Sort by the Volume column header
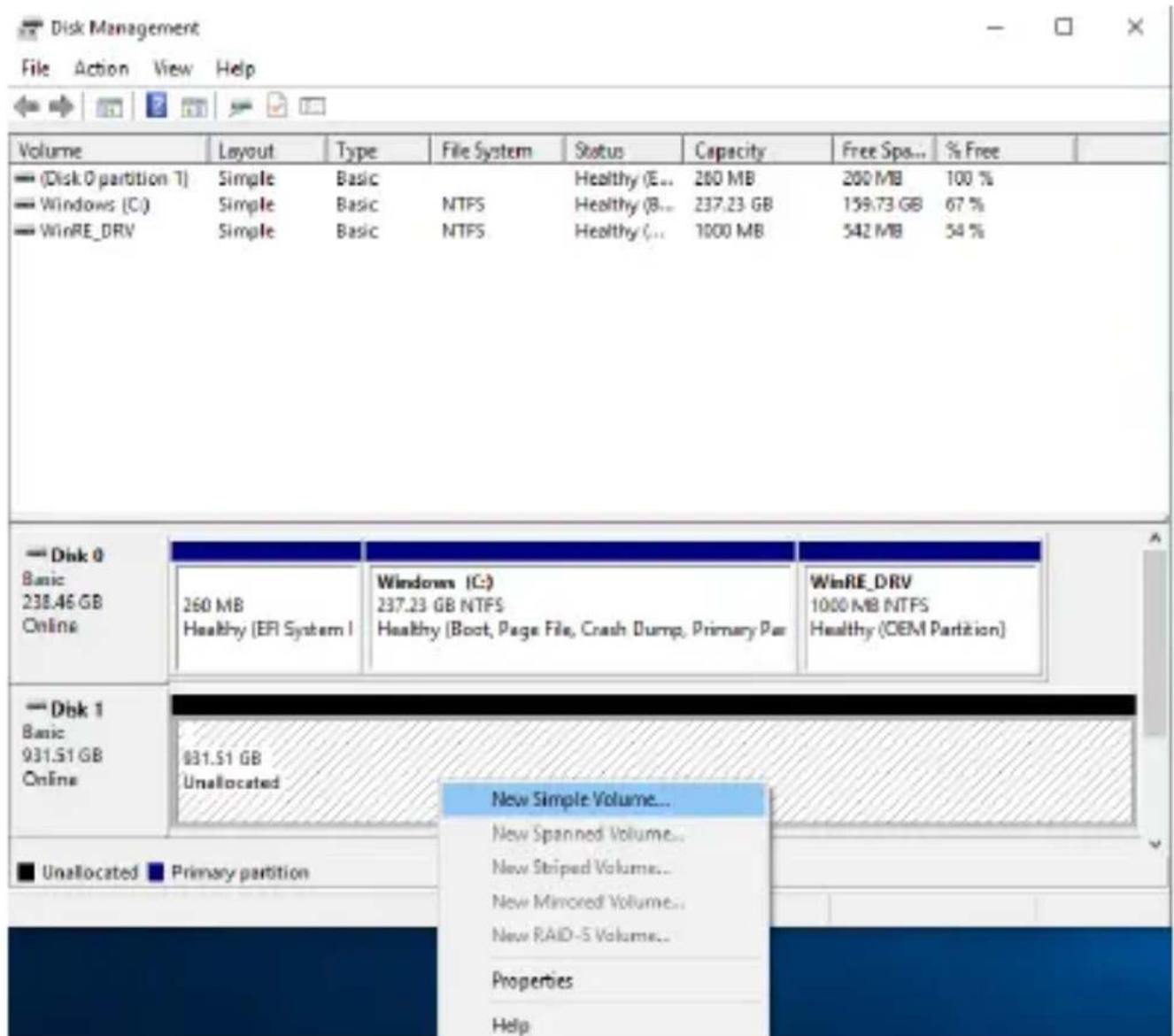 click(109, 151)
